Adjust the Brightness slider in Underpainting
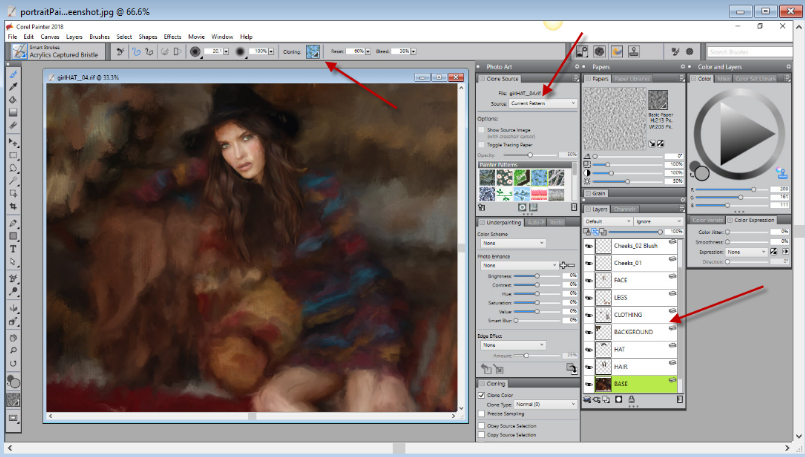This screenshot has height=457, width=805. click(x=536, y=276)
